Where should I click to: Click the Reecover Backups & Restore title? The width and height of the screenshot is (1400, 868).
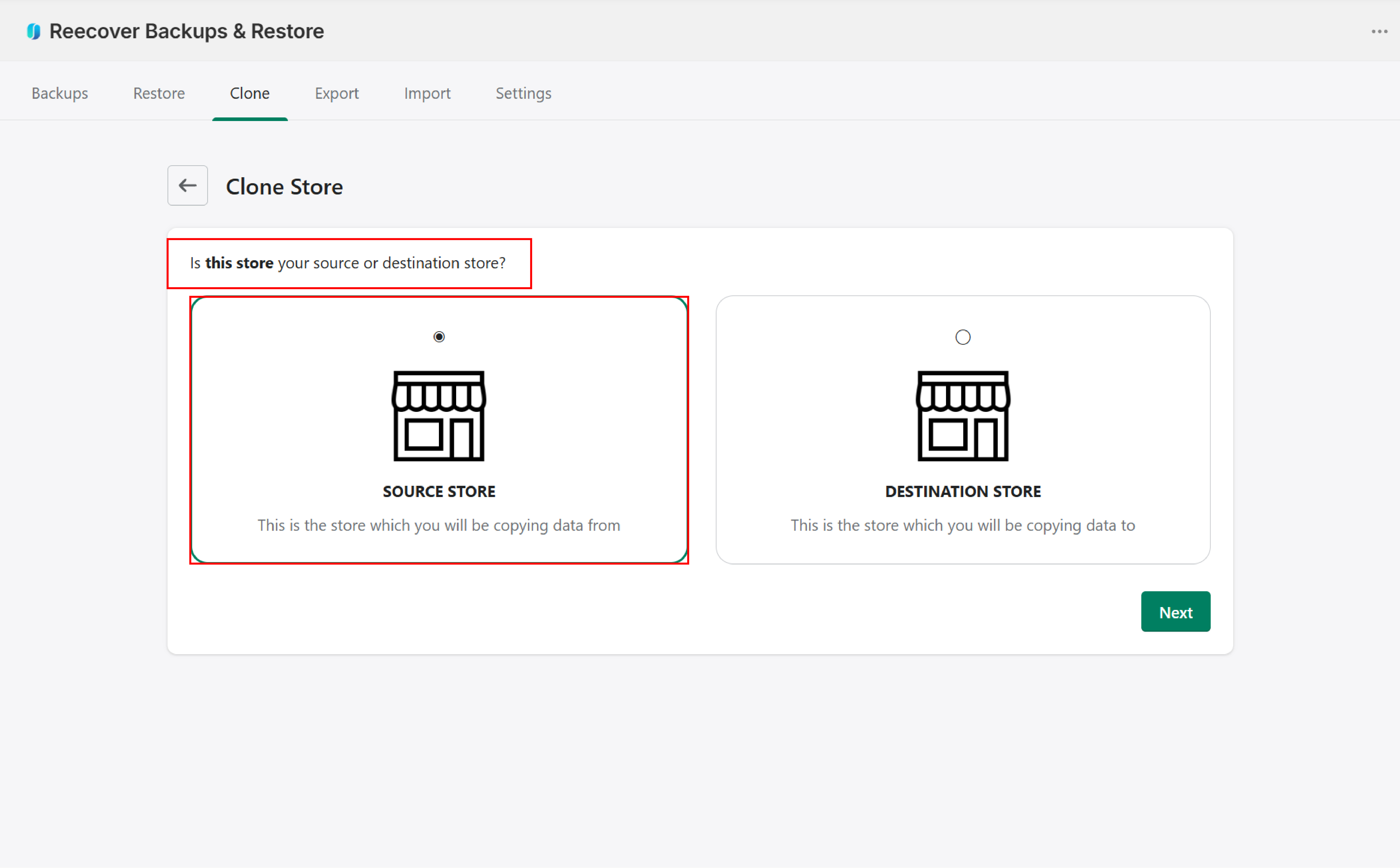pos(187,32)
